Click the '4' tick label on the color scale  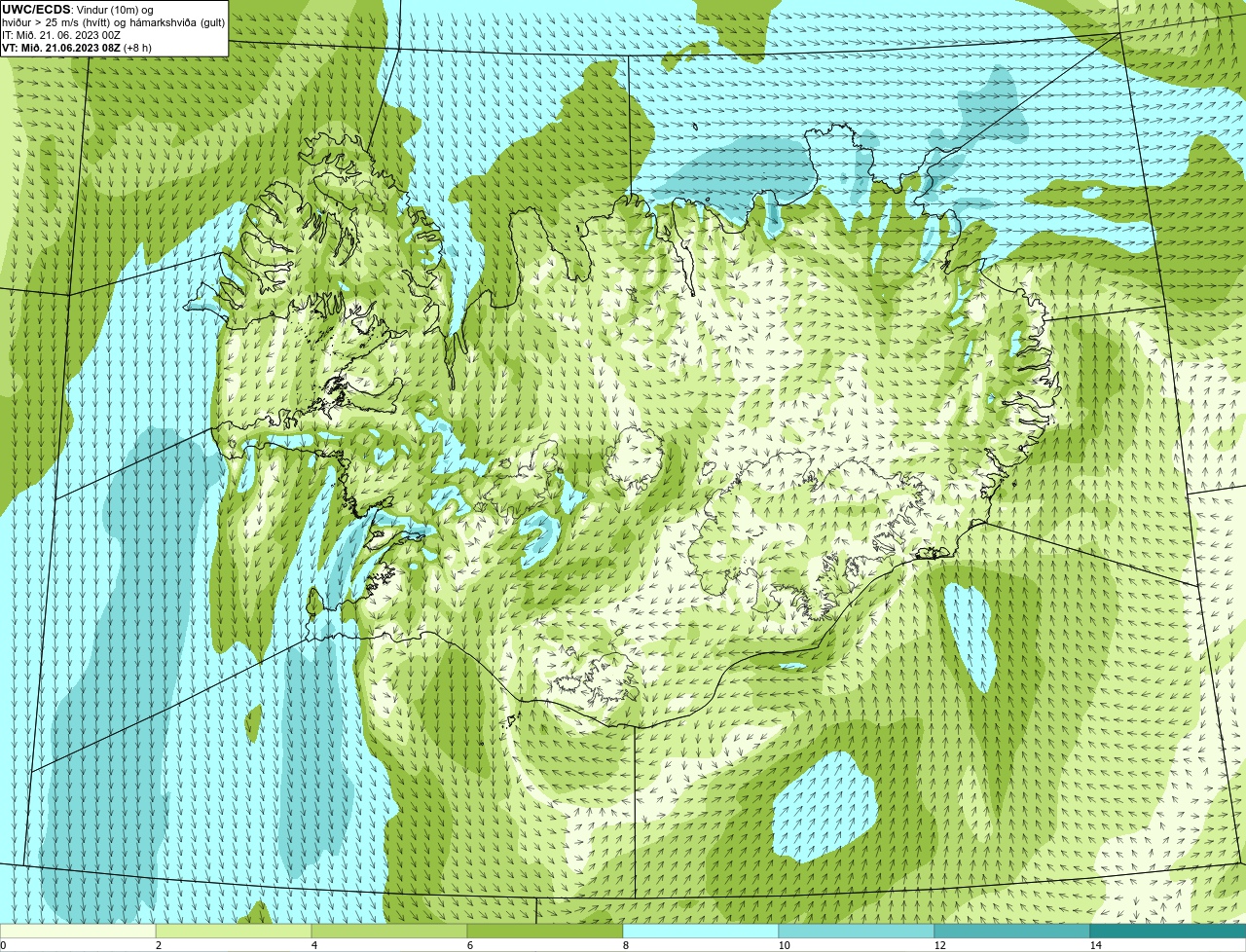pyautogui.click(x=313, y=945)
